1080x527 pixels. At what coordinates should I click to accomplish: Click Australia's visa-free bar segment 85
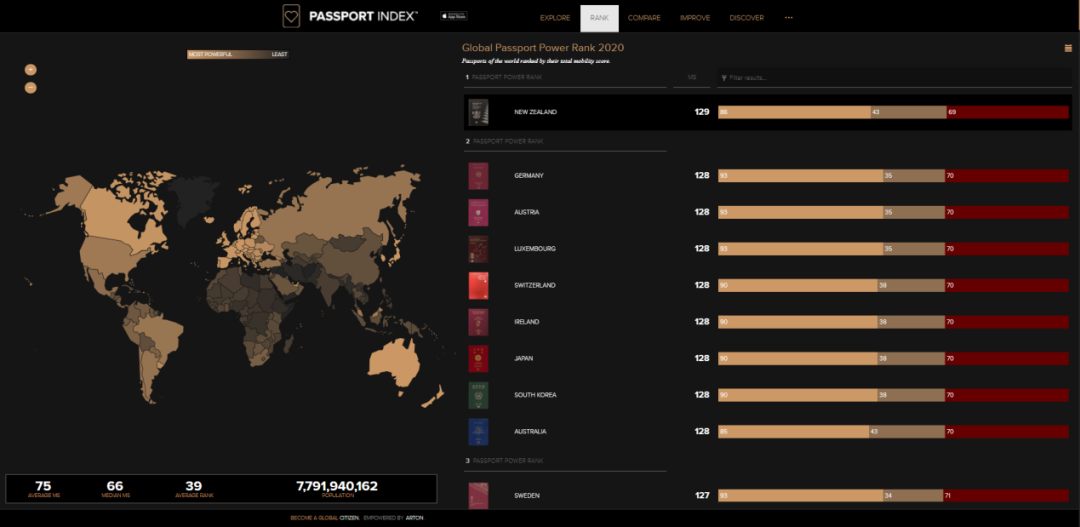click(793, 431)
